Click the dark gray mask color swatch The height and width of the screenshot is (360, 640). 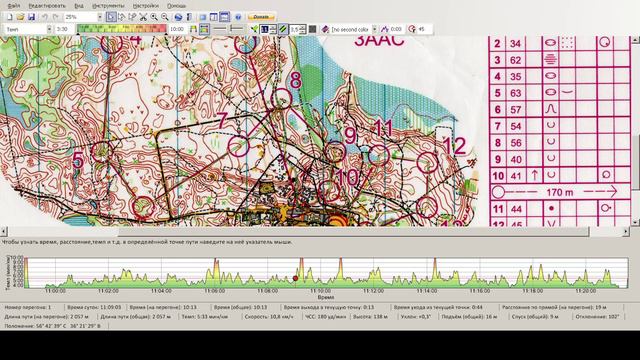(313, 29)
